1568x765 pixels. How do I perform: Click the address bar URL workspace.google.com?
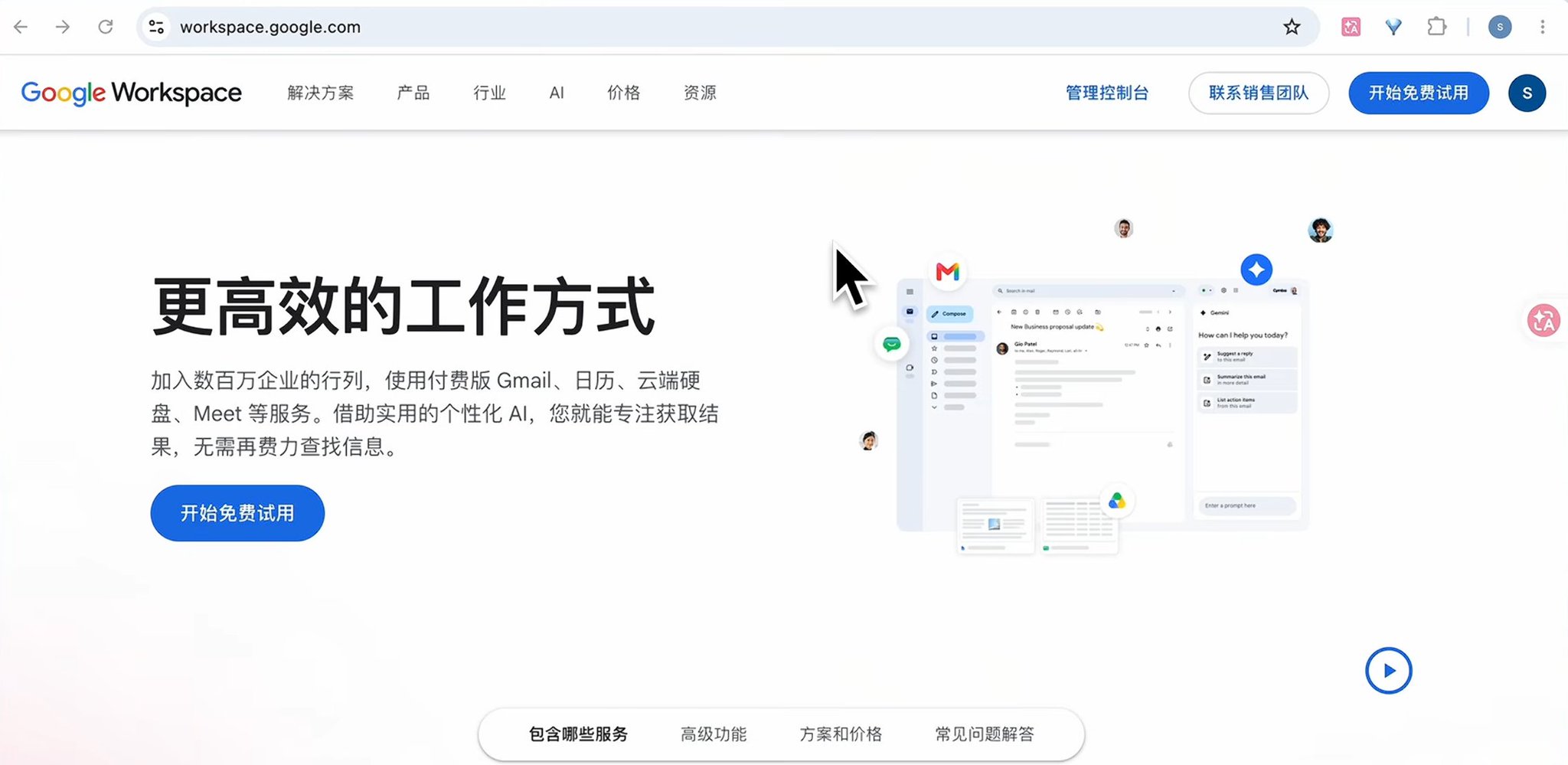point(270,27)
